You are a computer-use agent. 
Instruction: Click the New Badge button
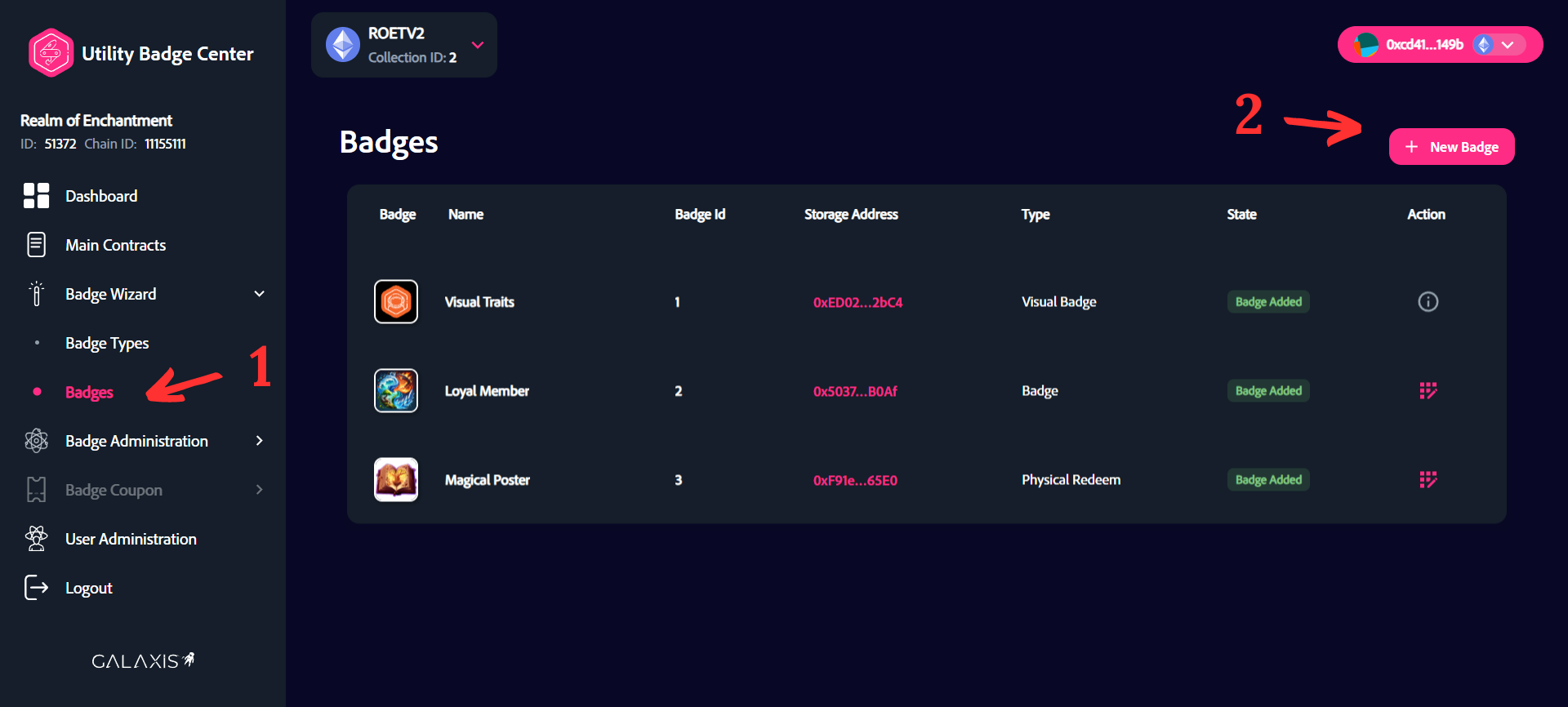point(1451,147)
